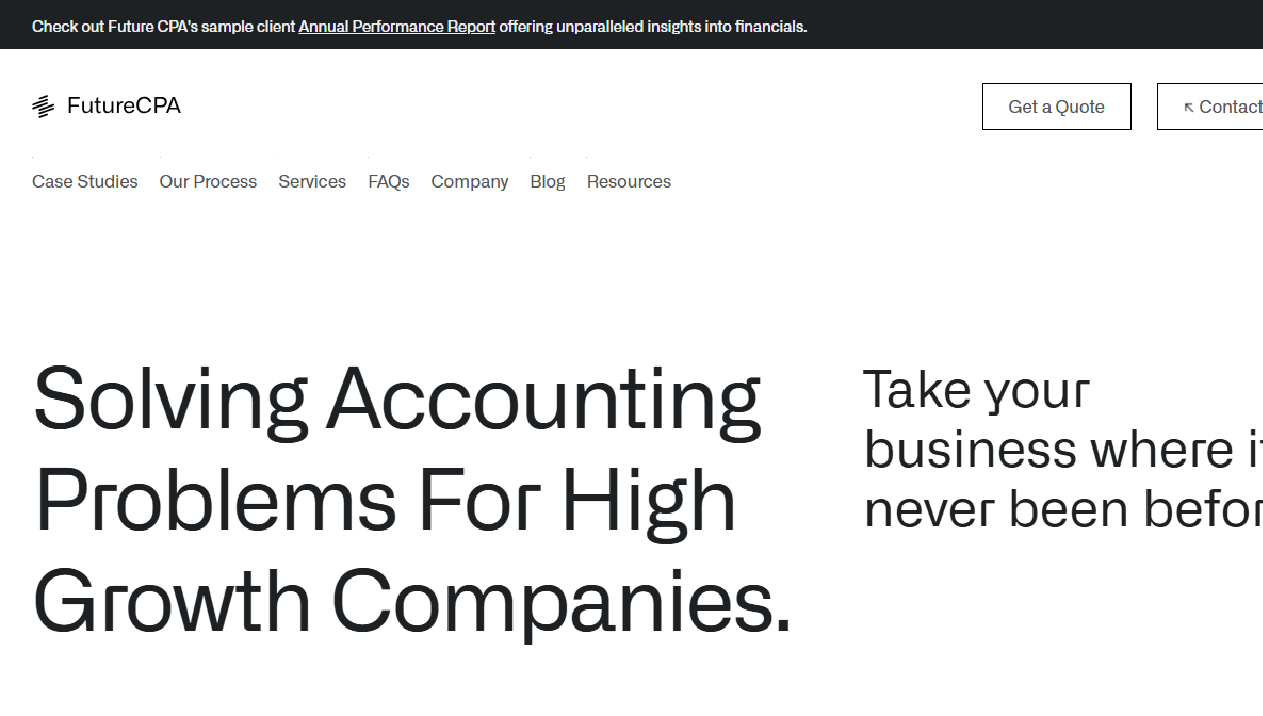Navigate to the Blog page
Viewport: 1263px width, 716px height.
tap(548, 182)
